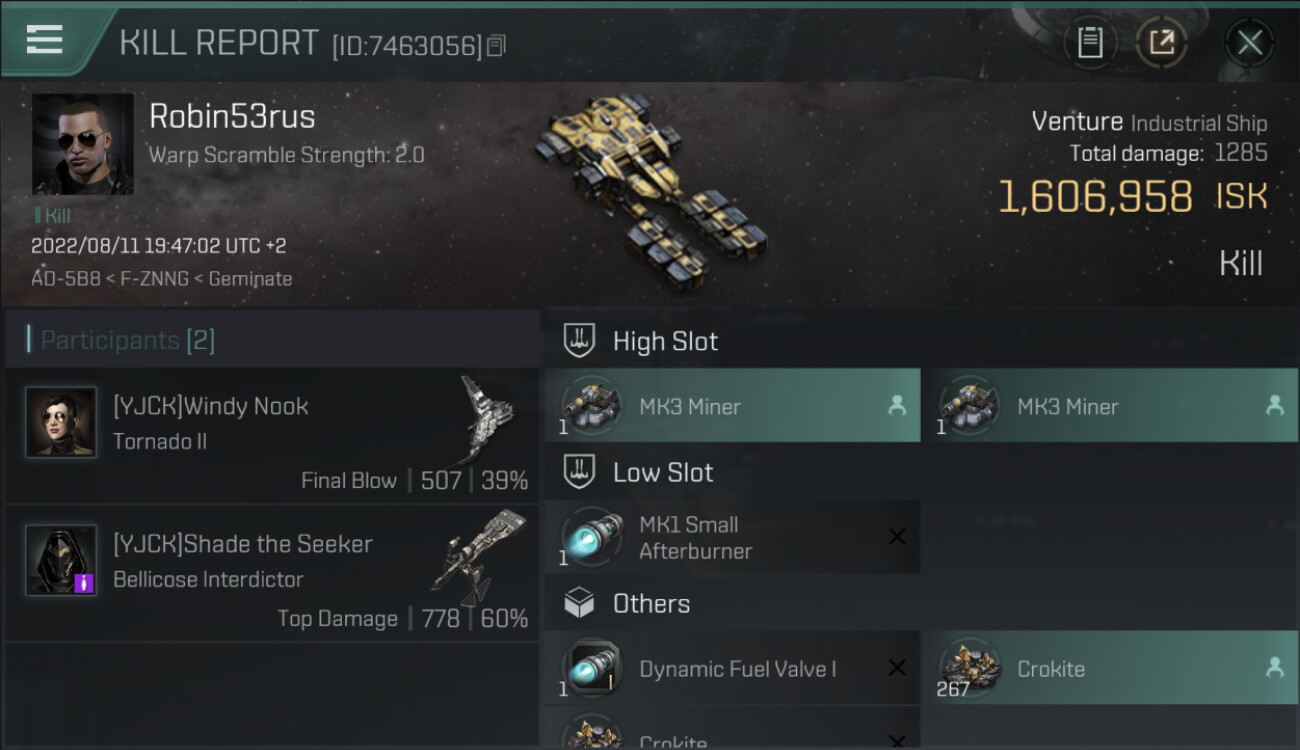The height and width of the screenshot is (750, 1300).
Task: Select the second MK3 Miner module
Action: point(1110,405)
